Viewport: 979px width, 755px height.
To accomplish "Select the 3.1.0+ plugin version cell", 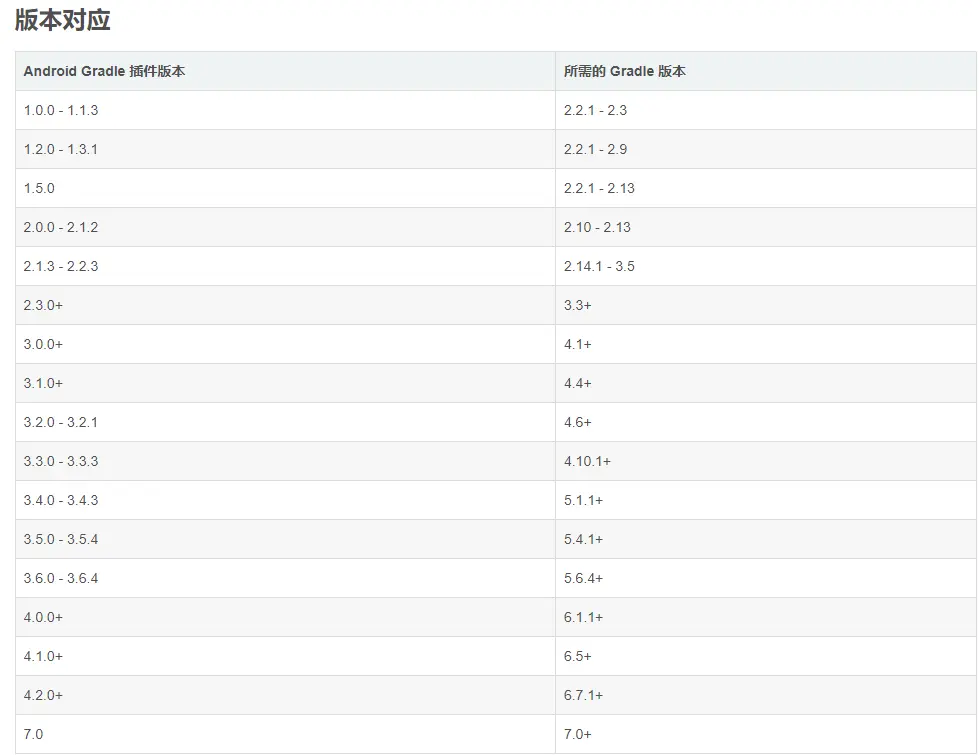I will point(43,383).
